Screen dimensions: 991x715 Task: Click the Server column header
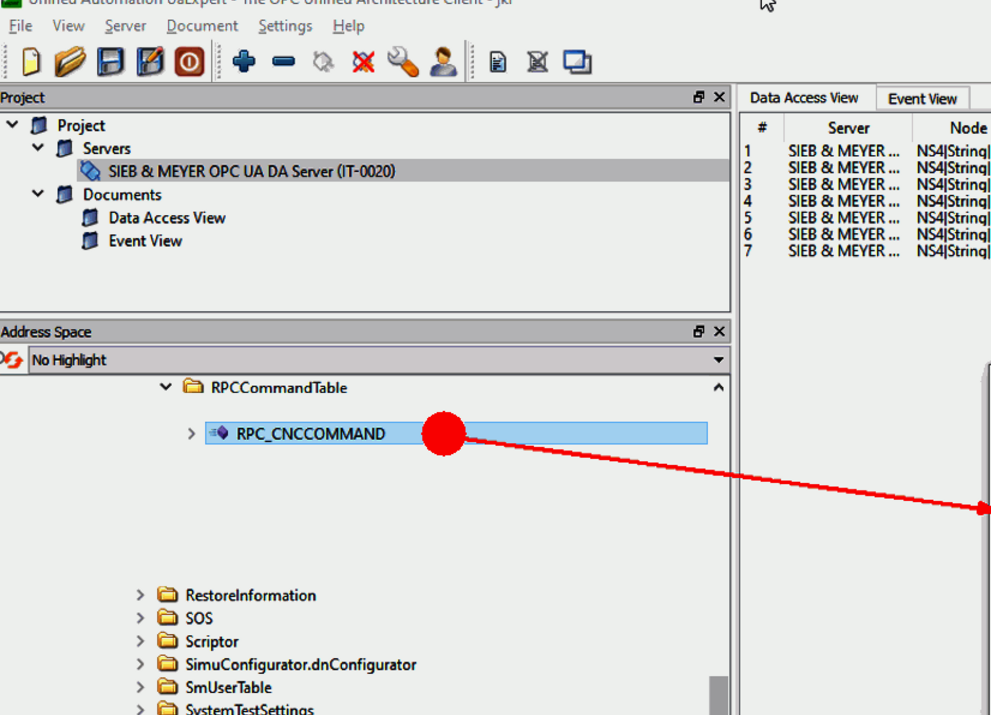pos(848,128)
